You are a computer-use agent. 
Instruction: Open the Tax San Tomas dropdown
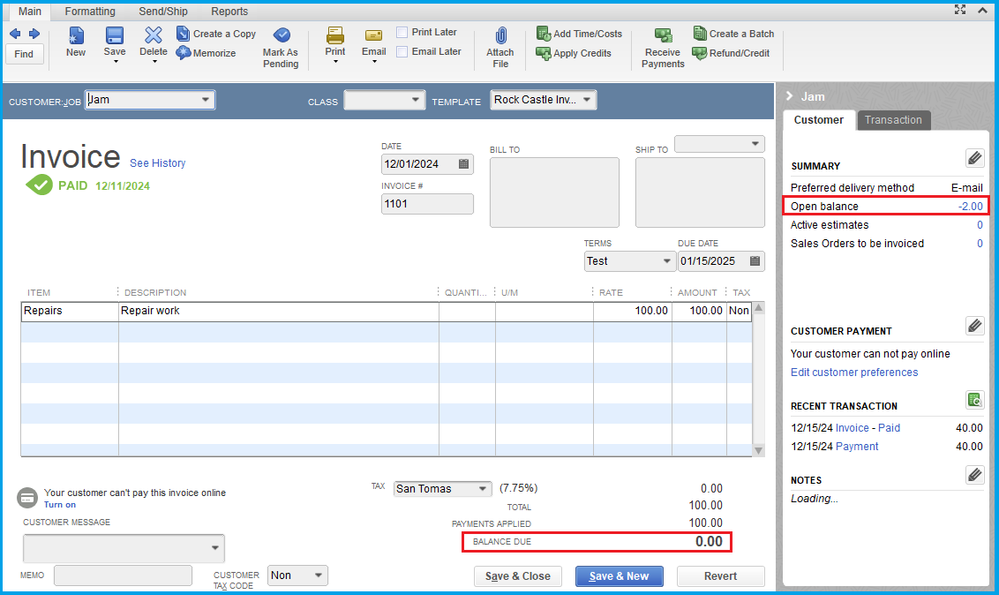pos(482,489)
